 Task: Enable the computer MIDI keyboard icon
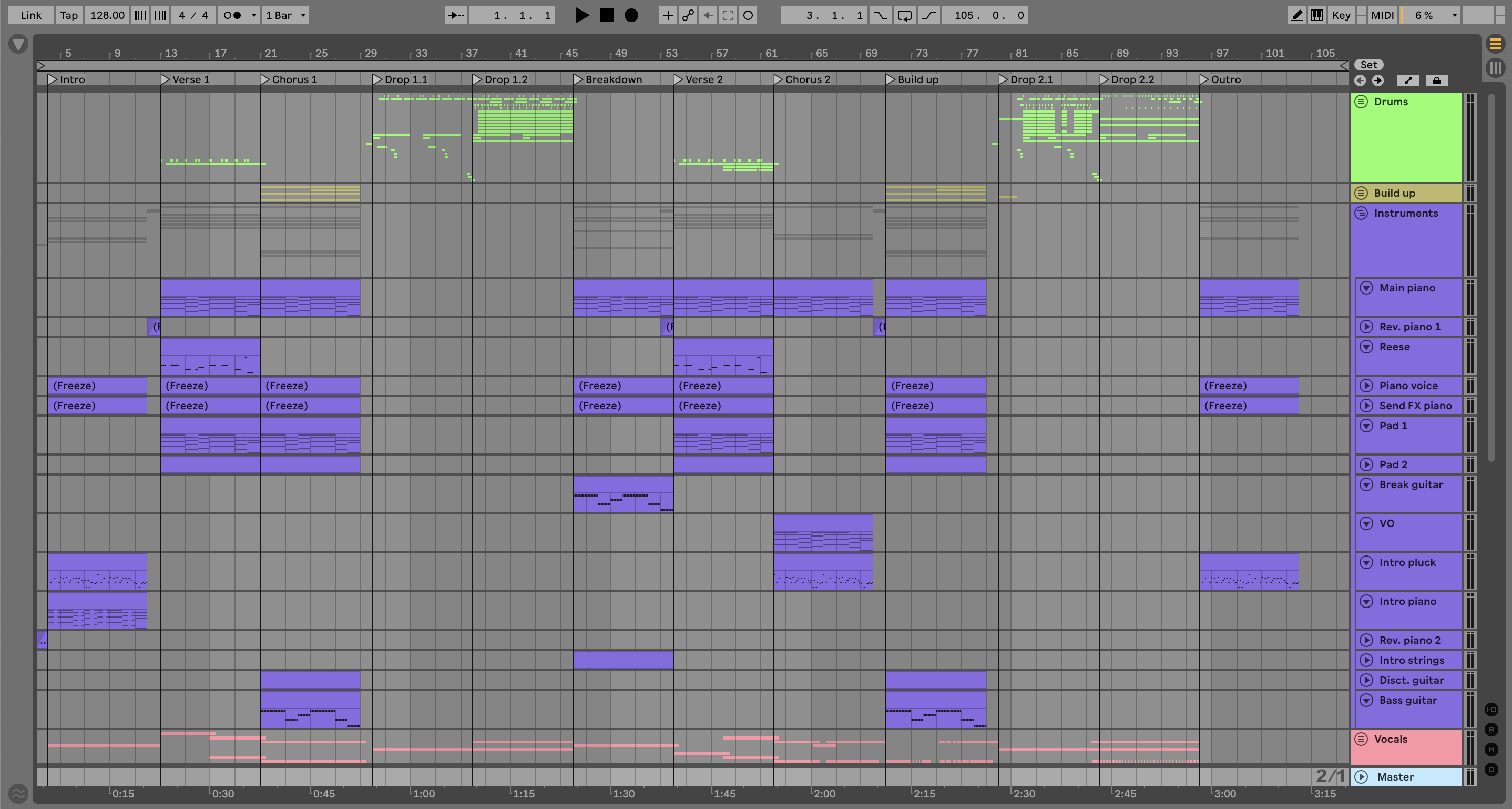pyautogui.click(x=1317, y=15)
